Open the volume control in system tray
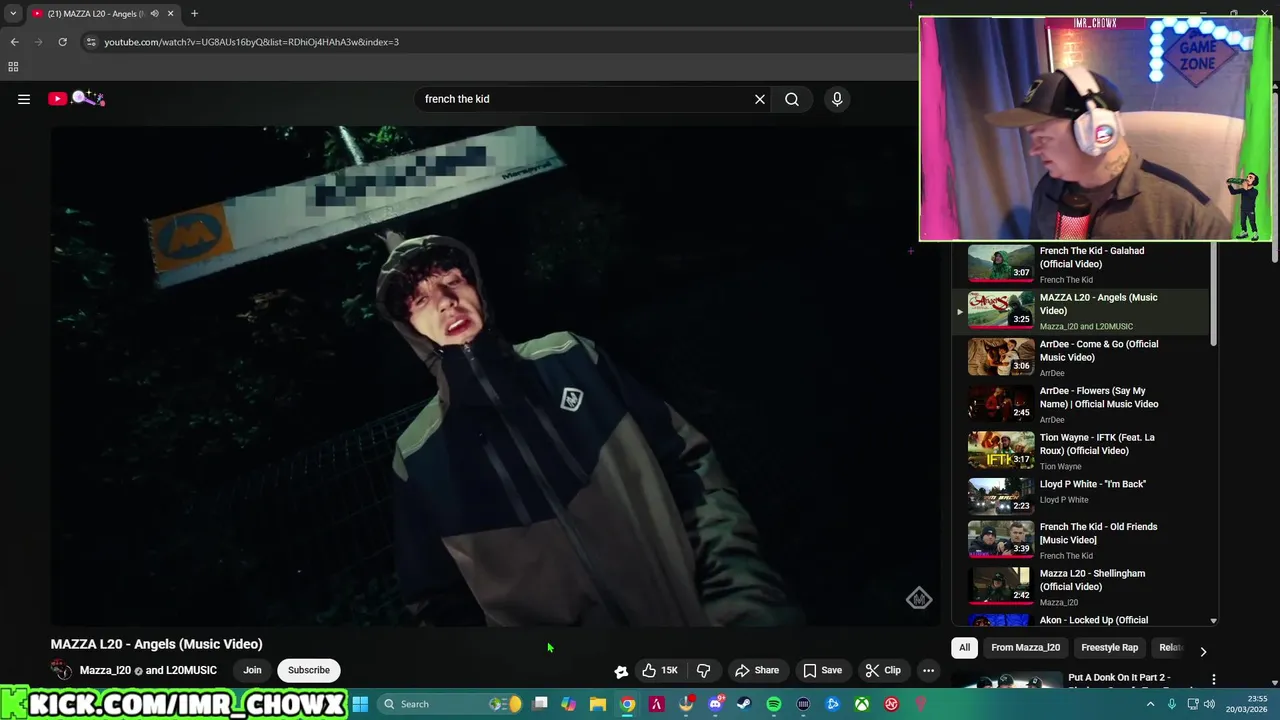 point(1211,704)
